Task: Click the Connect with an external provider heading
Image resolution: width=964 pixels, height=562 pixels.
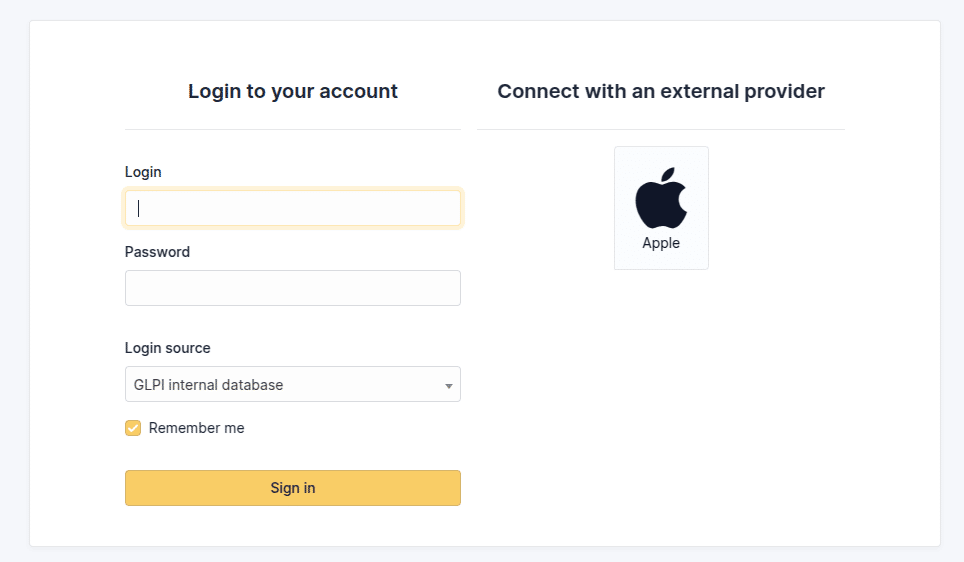Action: pyautogui.click(x=661, y=91)
